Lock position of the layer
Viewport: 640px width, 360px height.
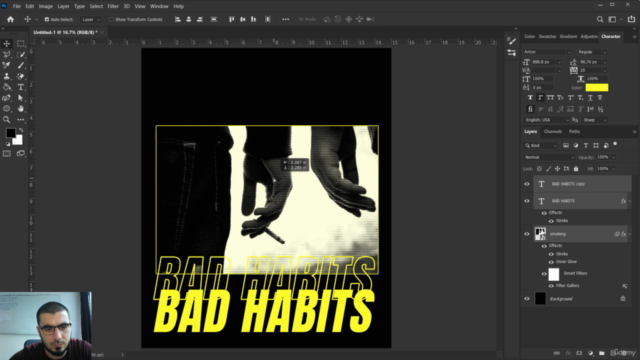[x=557, y=169]
